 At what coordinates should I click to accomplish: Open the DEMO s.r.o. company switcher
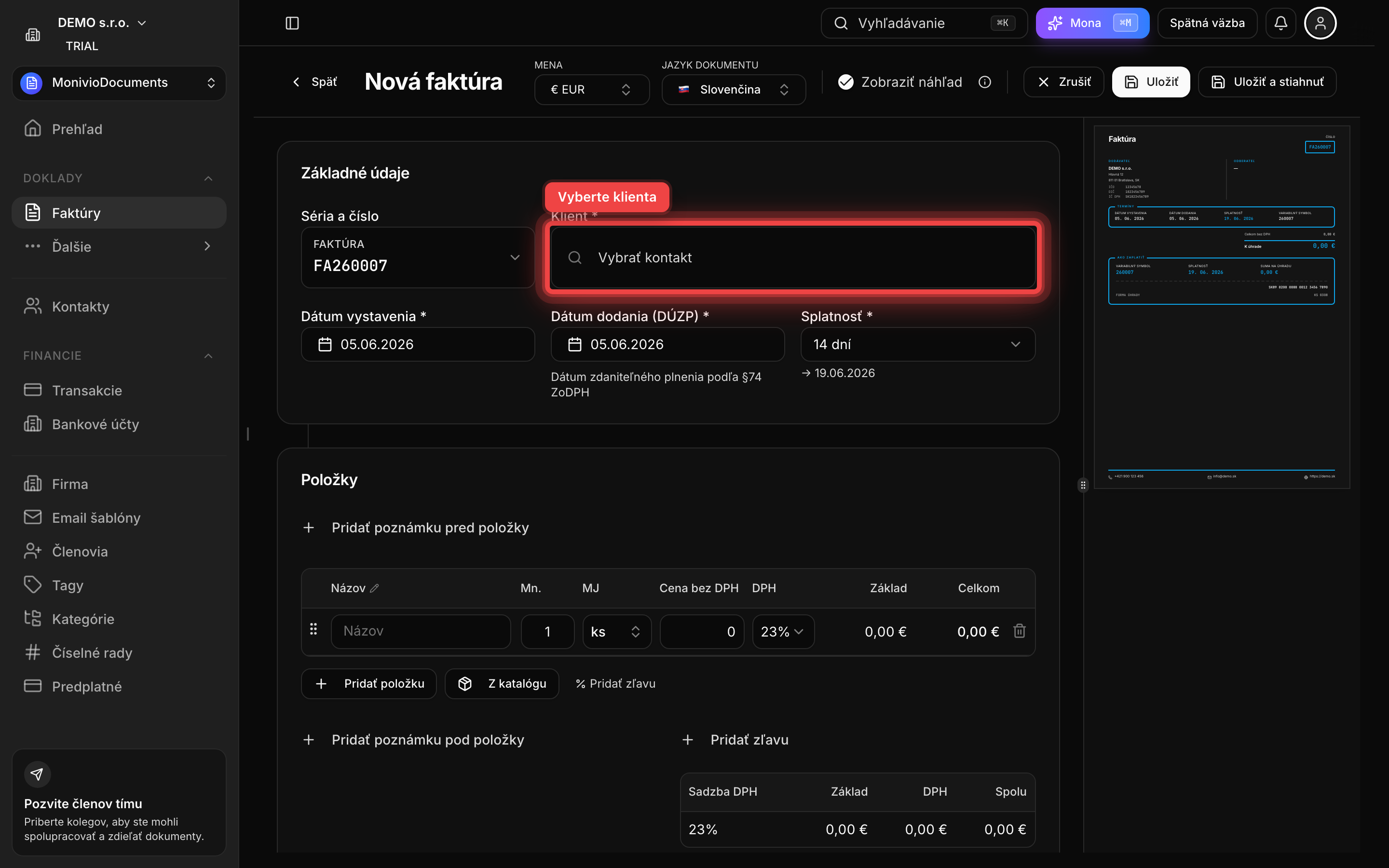(102, 23)
